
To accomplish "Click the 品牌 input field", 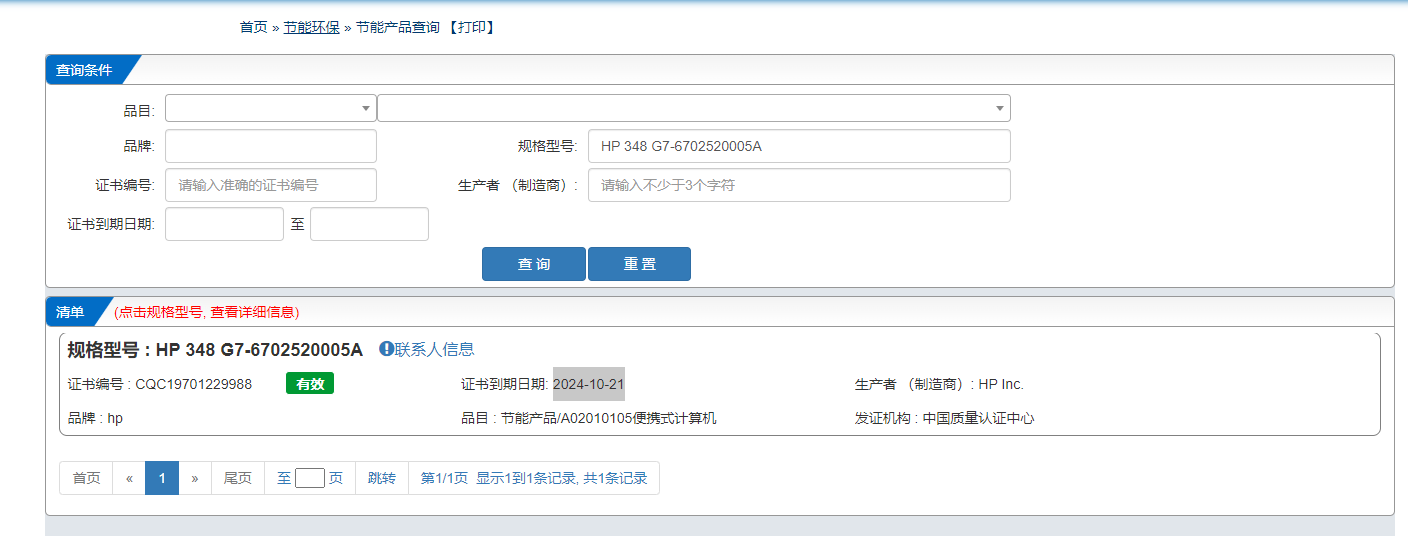I will (x=271, y=146).
